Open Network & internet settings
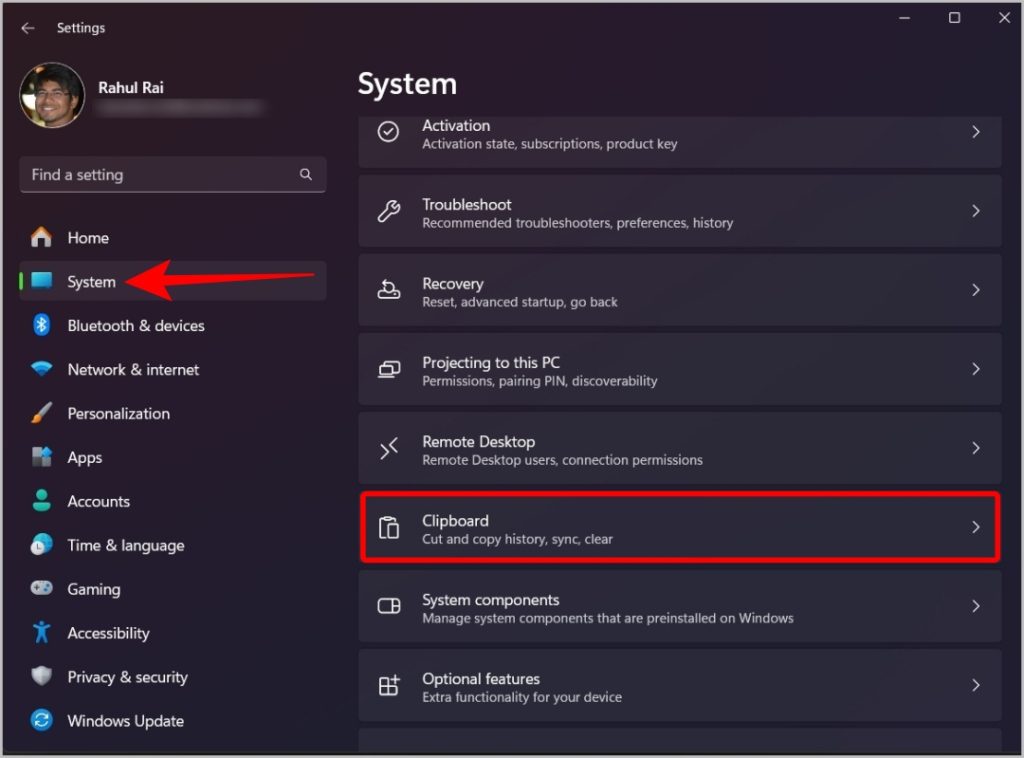Screen dimensions: 1024x758 133,370
